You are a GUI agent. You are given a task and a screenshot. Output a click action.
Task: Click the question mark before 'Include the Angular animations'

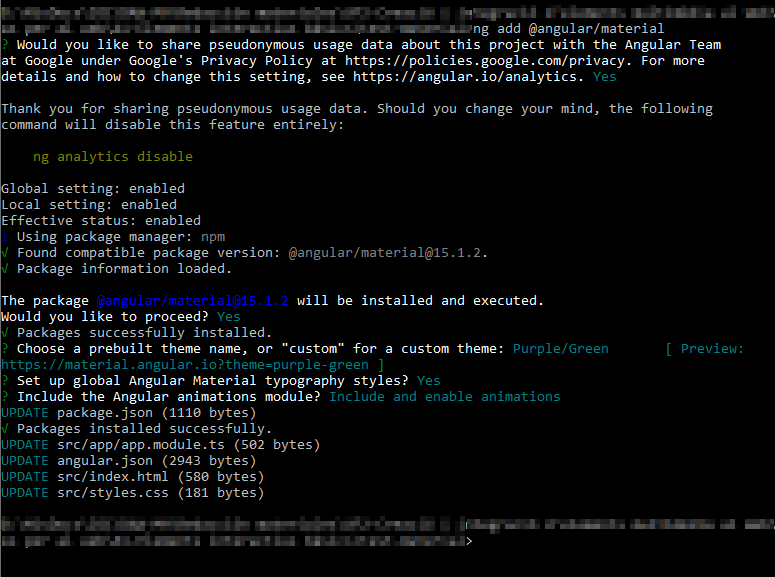5,397
